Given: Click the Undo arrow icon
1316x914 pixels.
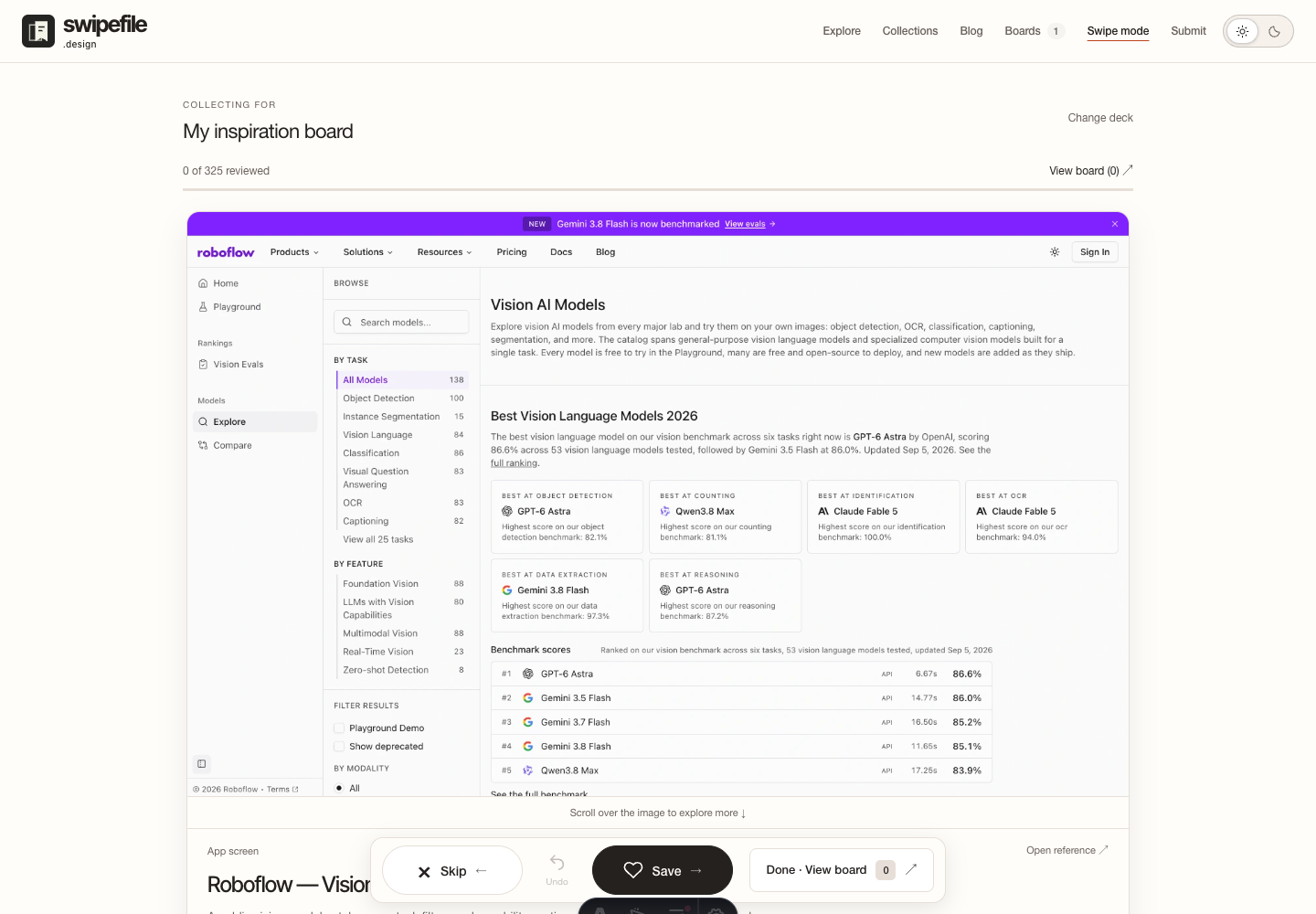Looking at the screenshot, I should pyautogui.click(x=557, y=863).
